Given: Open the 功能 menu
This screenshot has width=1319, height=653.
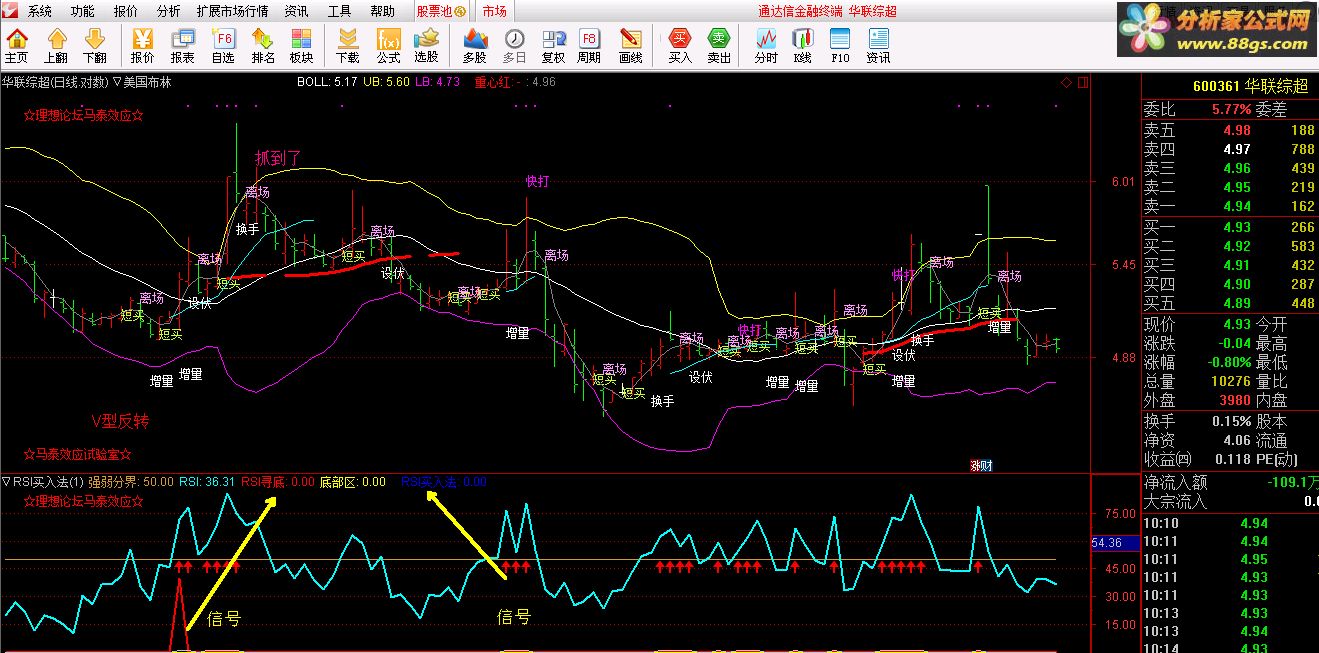Looking at the screenshot, I should (83, 11).
